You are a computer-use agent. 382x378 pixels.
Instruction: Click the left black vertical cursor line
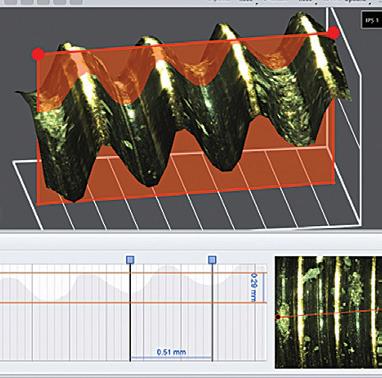pos(130,313)
